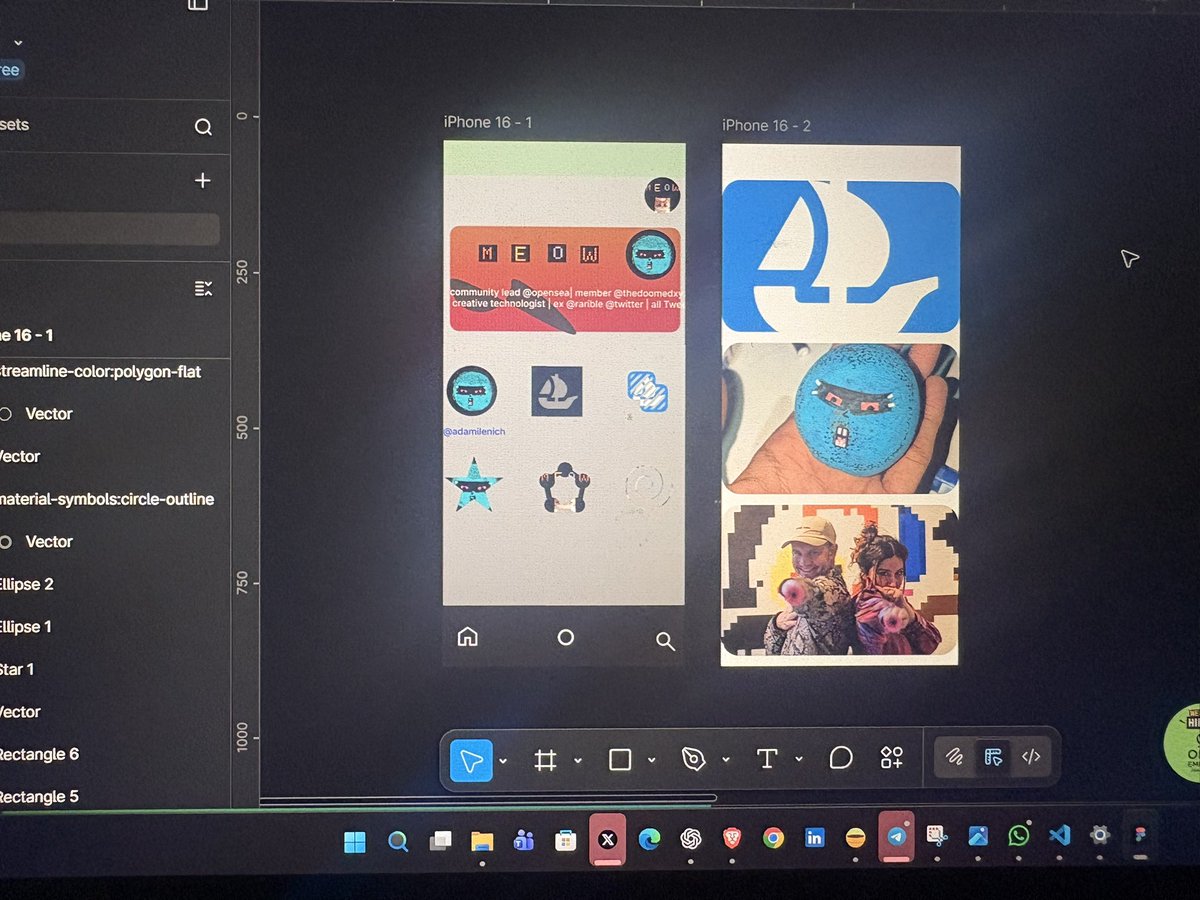Select the Ellipse 2 layer
The width and height of the screenshot is (1200, 900).
(x=26, y=584)
